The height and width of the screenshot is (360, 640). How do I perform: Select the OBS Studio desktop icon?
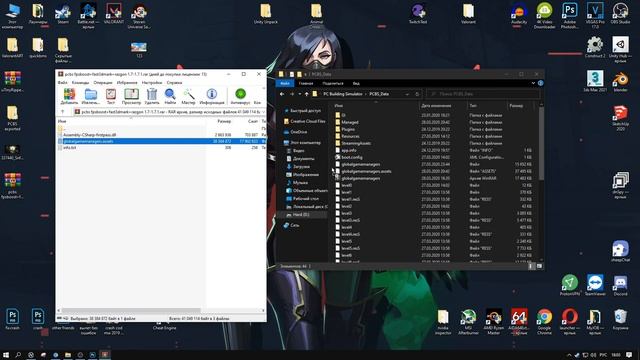(x=620, y=14)
